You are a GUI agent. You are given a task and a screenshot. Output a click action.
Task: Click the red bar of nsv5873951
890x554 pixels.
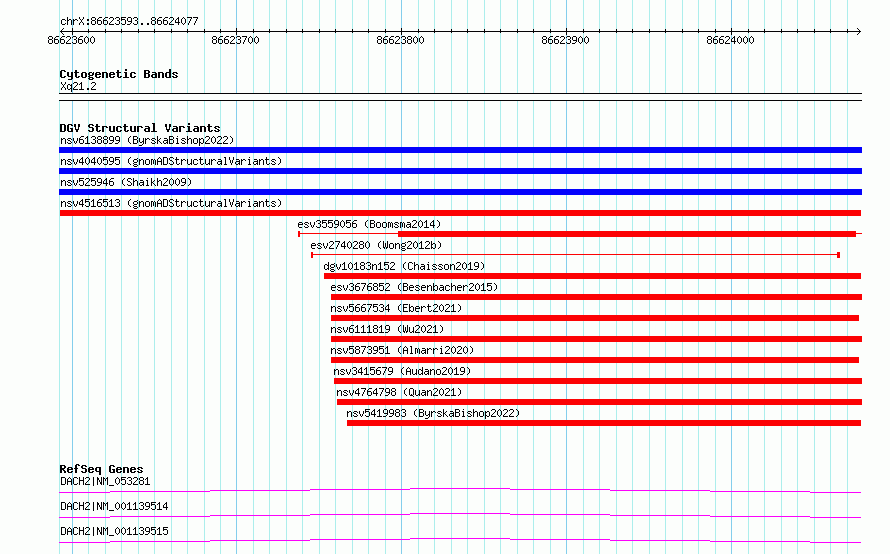(595, 360)
